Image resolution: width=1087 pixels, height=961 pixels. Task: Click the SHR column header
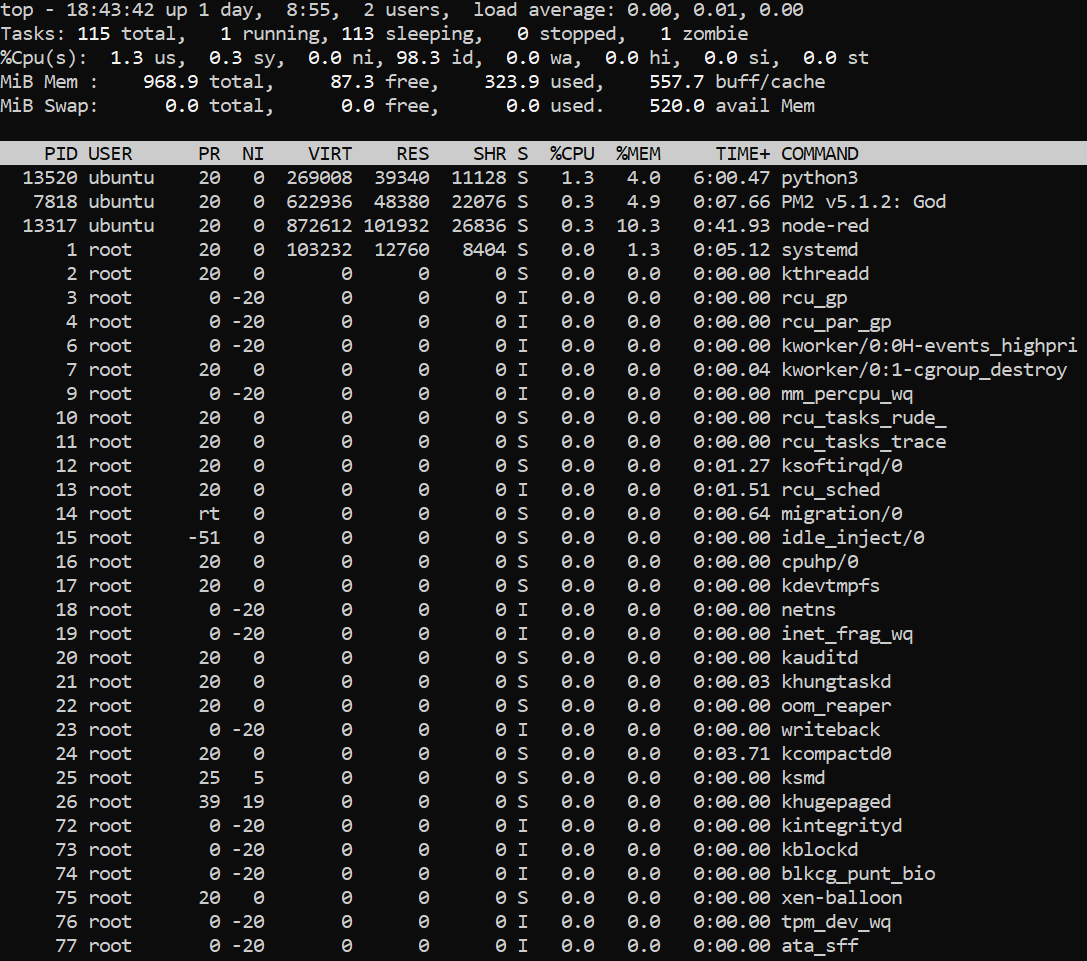click(x=489, y=153)
